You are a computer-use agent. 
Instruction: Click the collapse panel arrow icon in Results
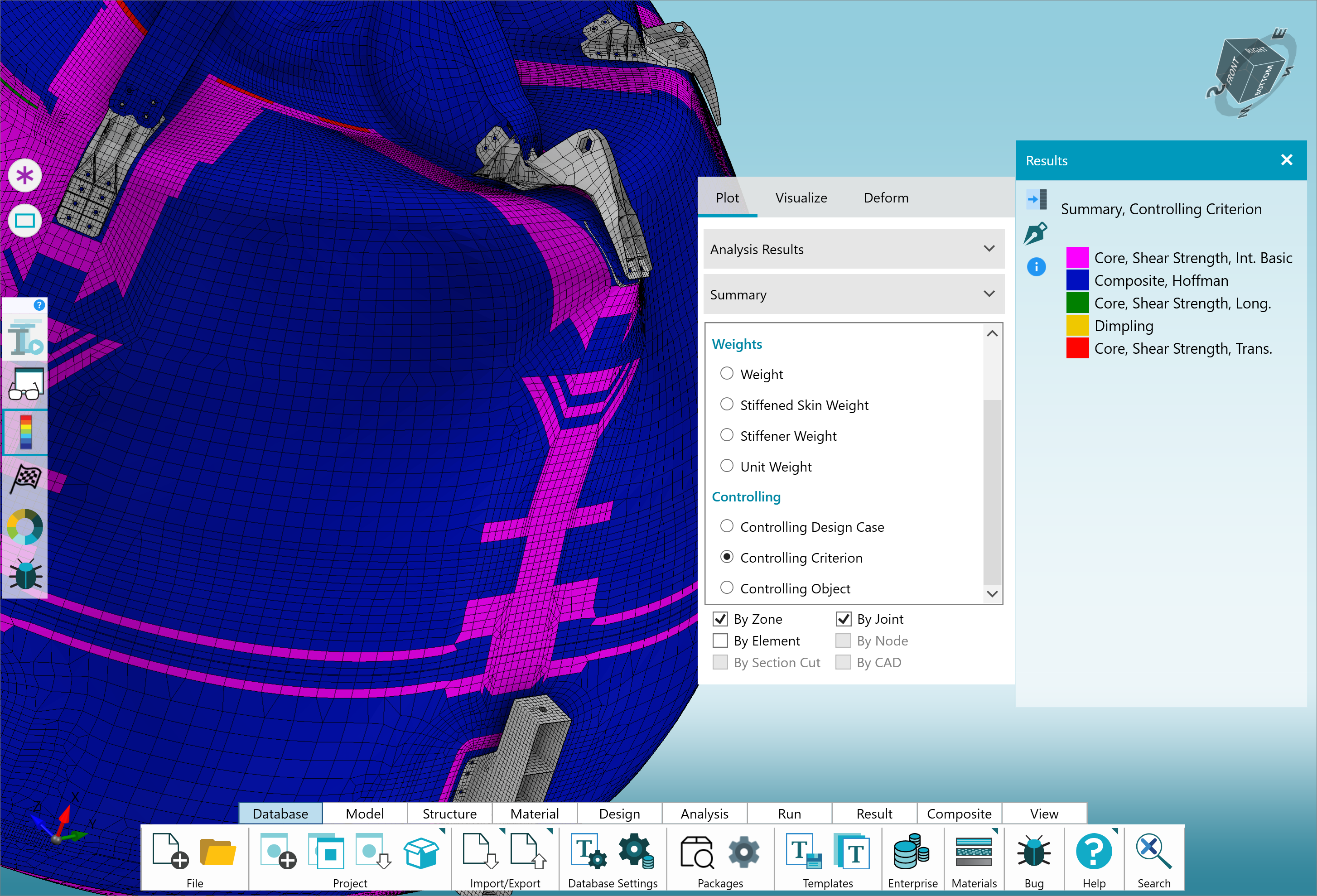(x=1037, y=199)
